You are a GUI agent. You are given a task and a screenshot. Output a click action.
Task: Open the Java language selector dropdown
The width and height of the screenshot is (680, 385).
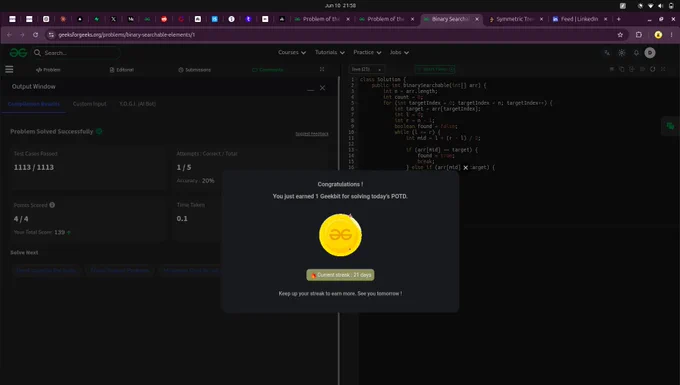(366, 69)
